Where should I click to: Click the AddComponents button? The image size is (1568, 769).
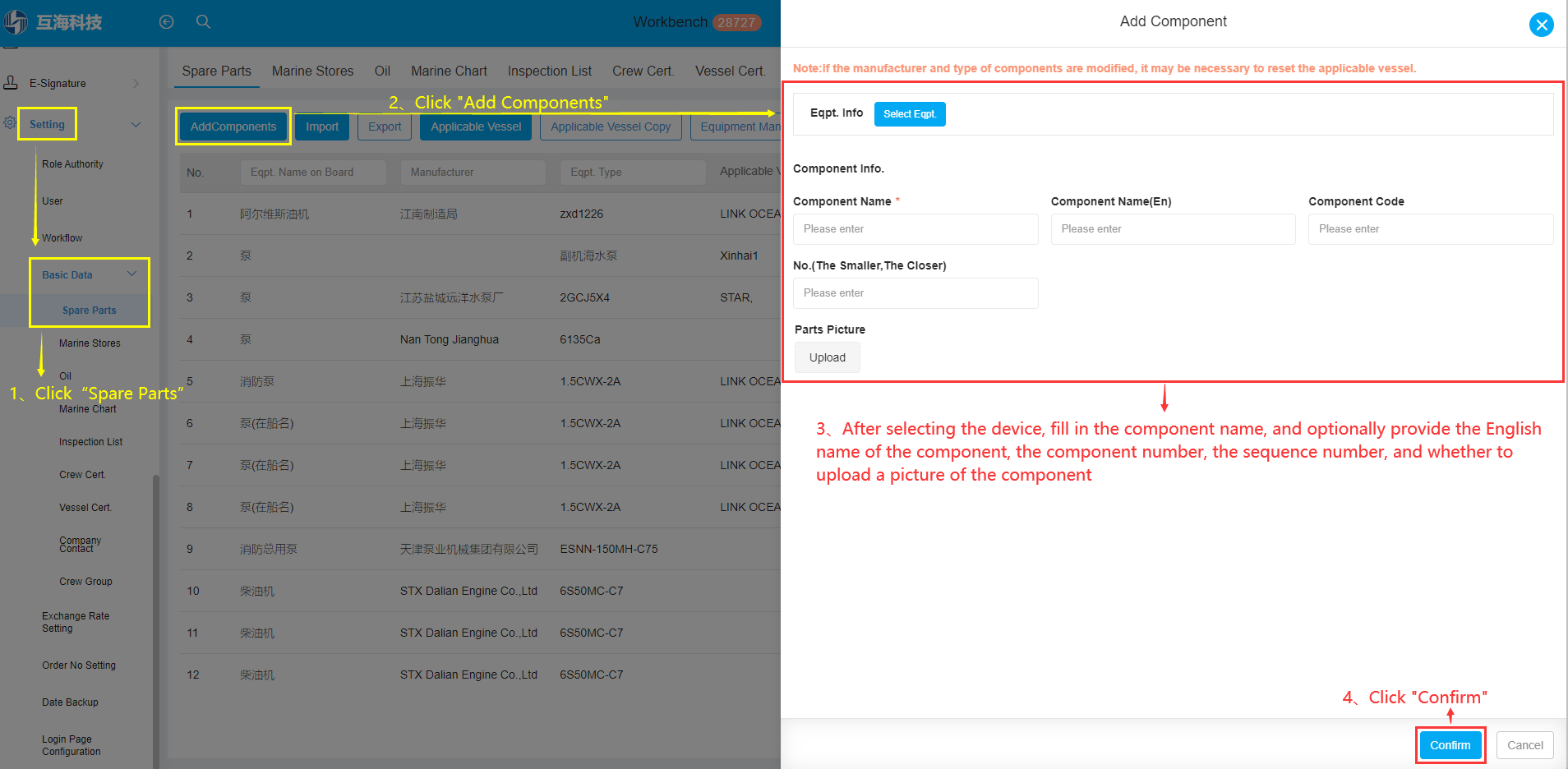point(233,127)
